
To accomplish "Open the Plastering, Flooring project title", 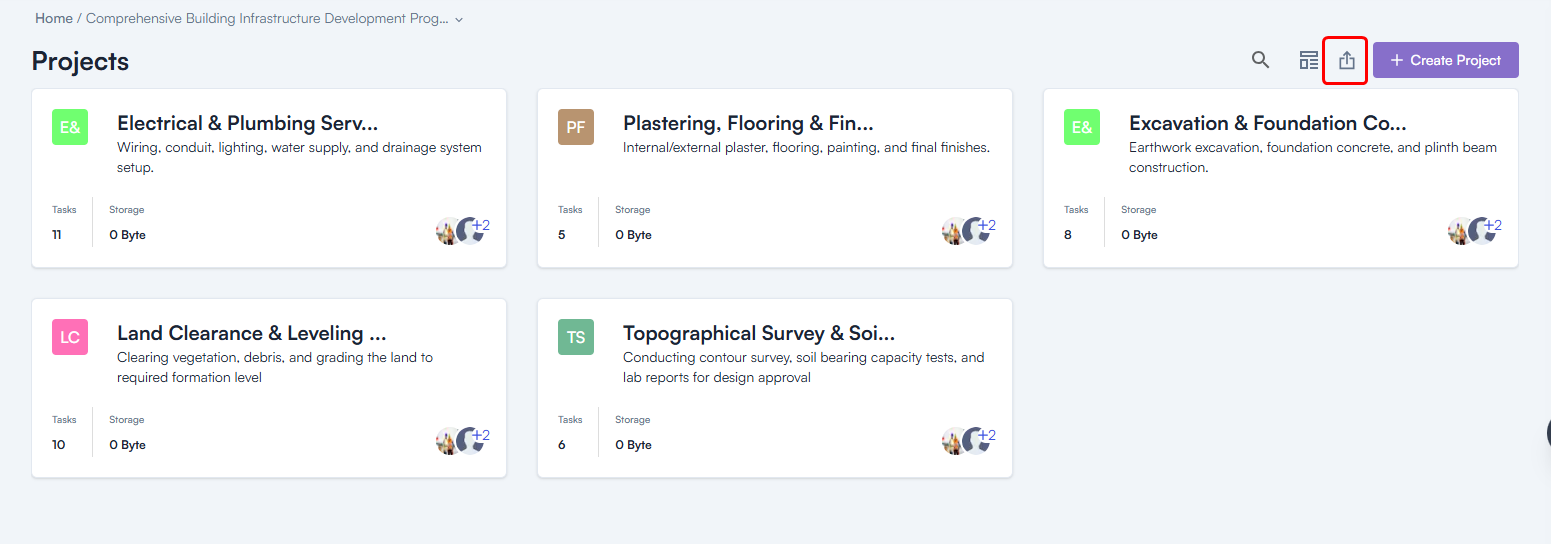I will point(748,123).
